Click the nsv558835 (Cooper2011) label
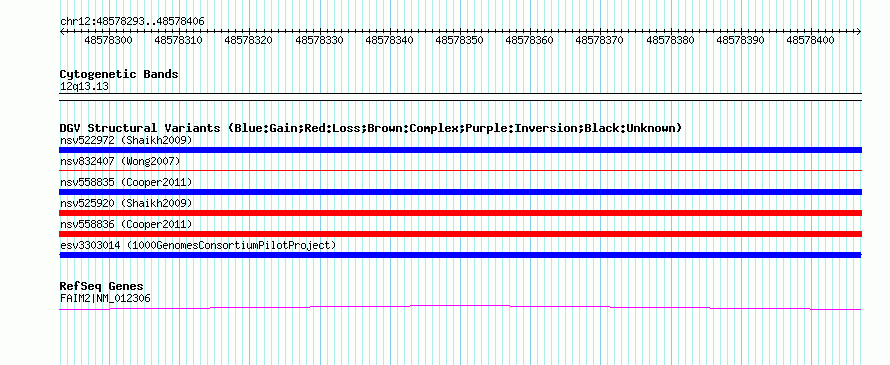Viewport: 890px width, 365px height. coord(126,182)
